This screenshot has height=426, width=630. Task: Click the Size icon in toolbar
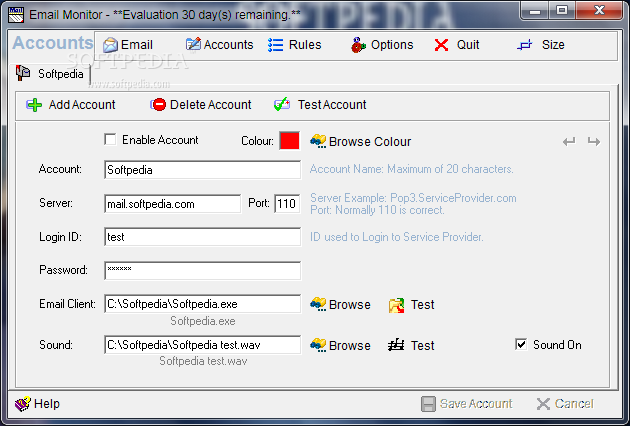[x=524, y=45]
